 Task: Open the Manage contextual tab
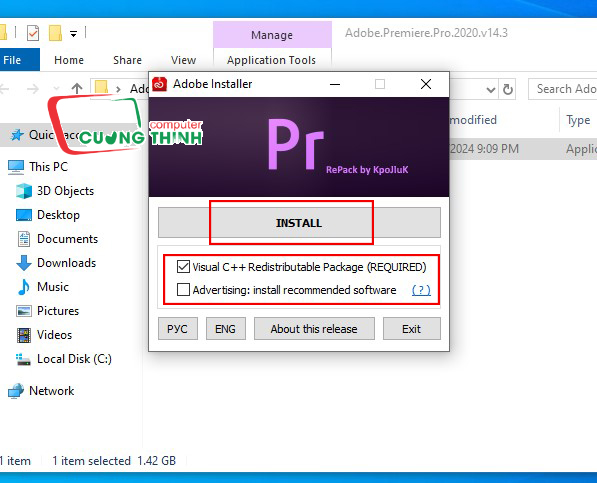tap(272, 35)
